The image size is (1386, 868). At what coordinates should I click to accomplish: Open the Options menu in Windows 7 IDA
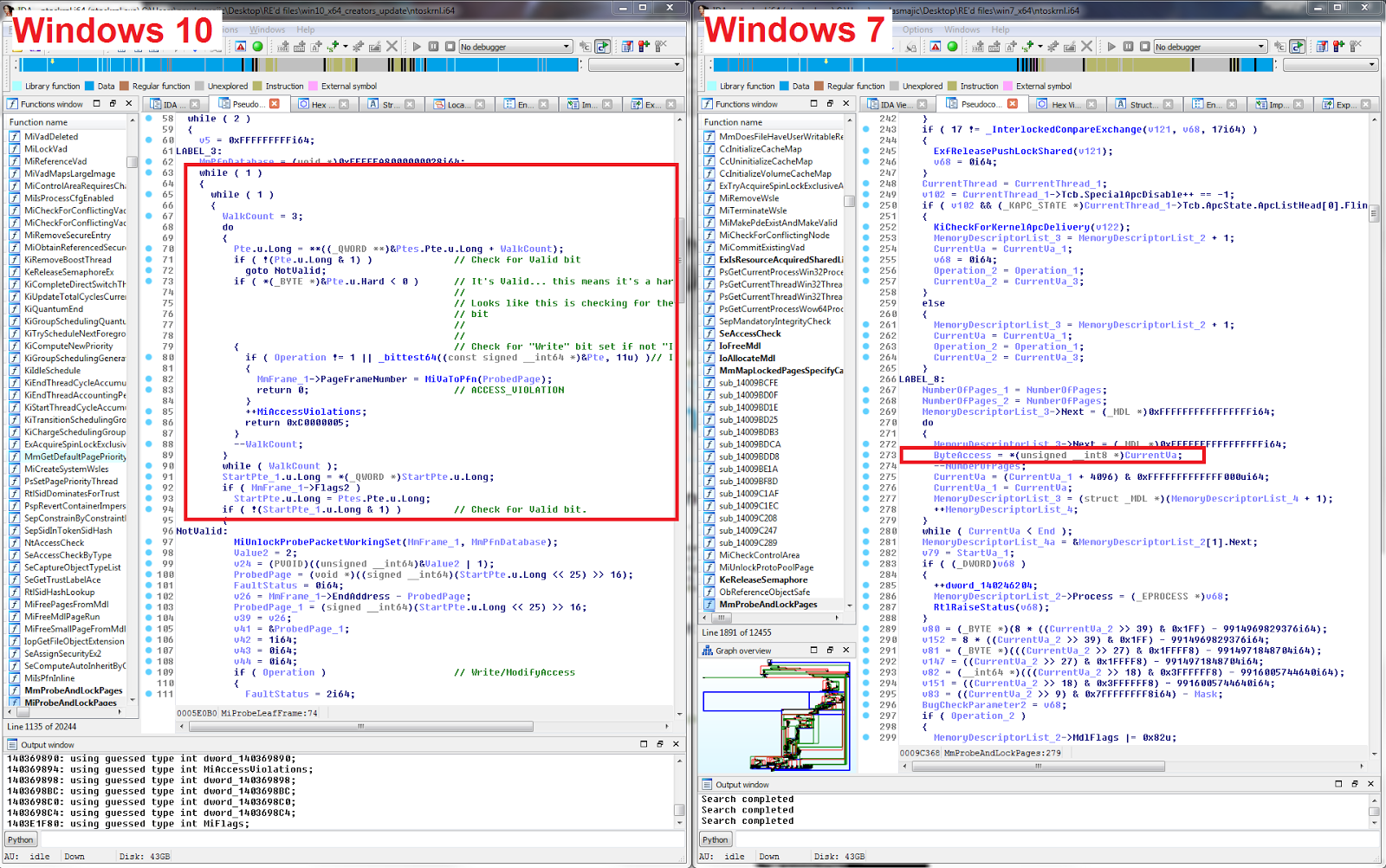[x=917, y=29]
